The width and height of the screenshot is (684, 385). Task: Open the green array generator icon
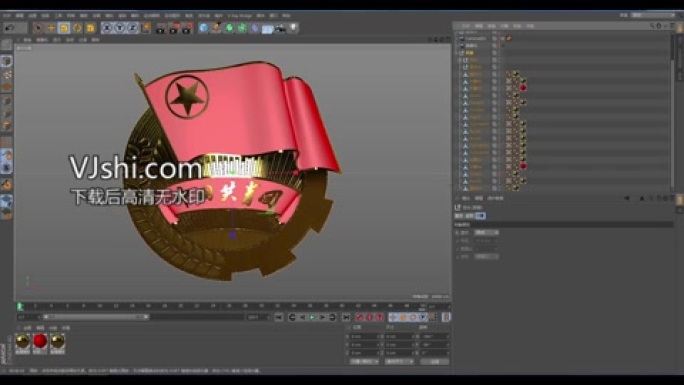pos(242,28)
